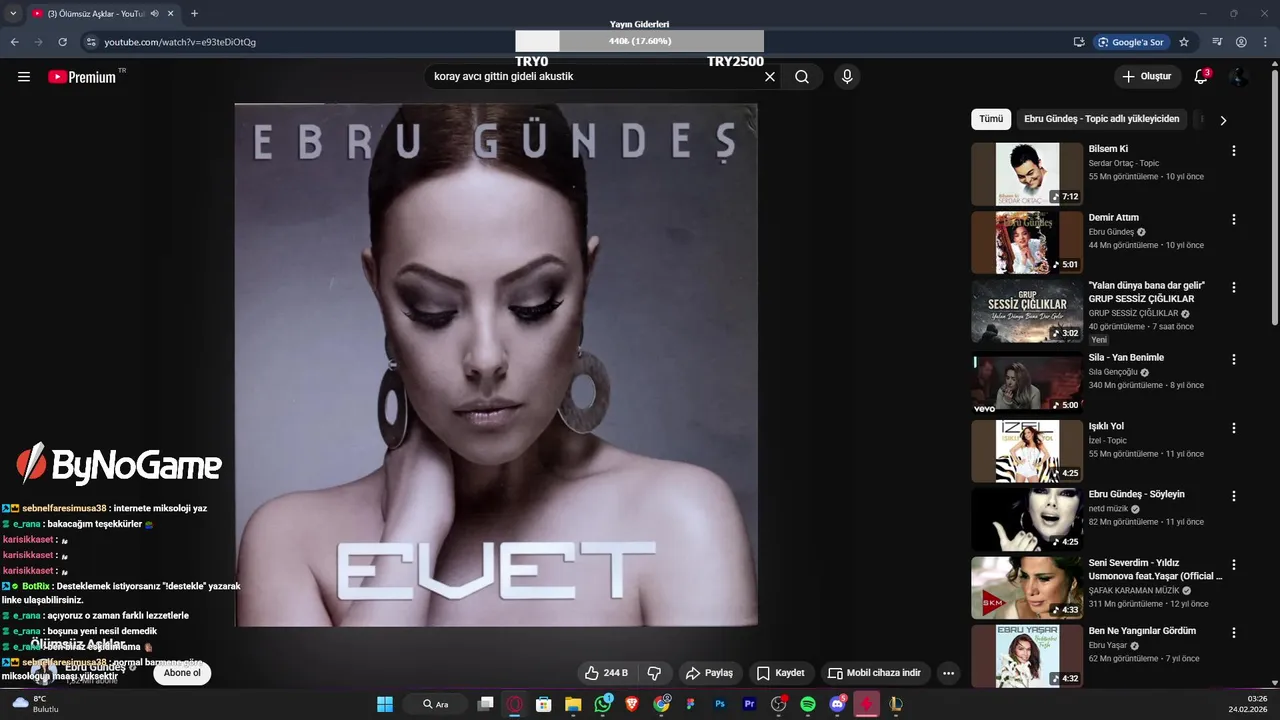This screenshot has height=720, width=1280.
Task: Select Ebru Gündeş - Topic uploader chip
Action: 1101,119
